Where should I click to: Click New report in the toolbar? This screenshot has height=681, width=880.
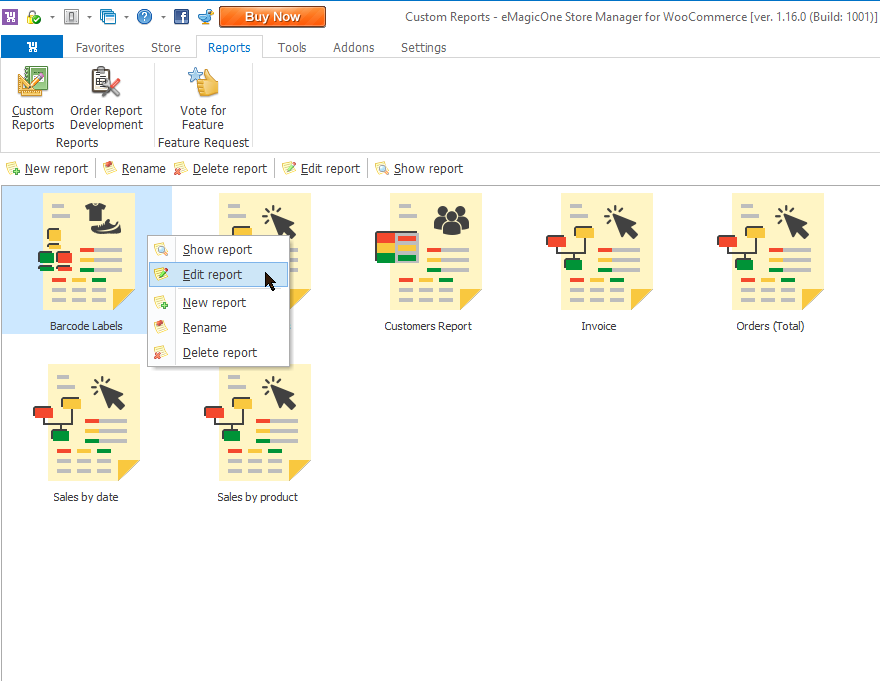(47, 169)
